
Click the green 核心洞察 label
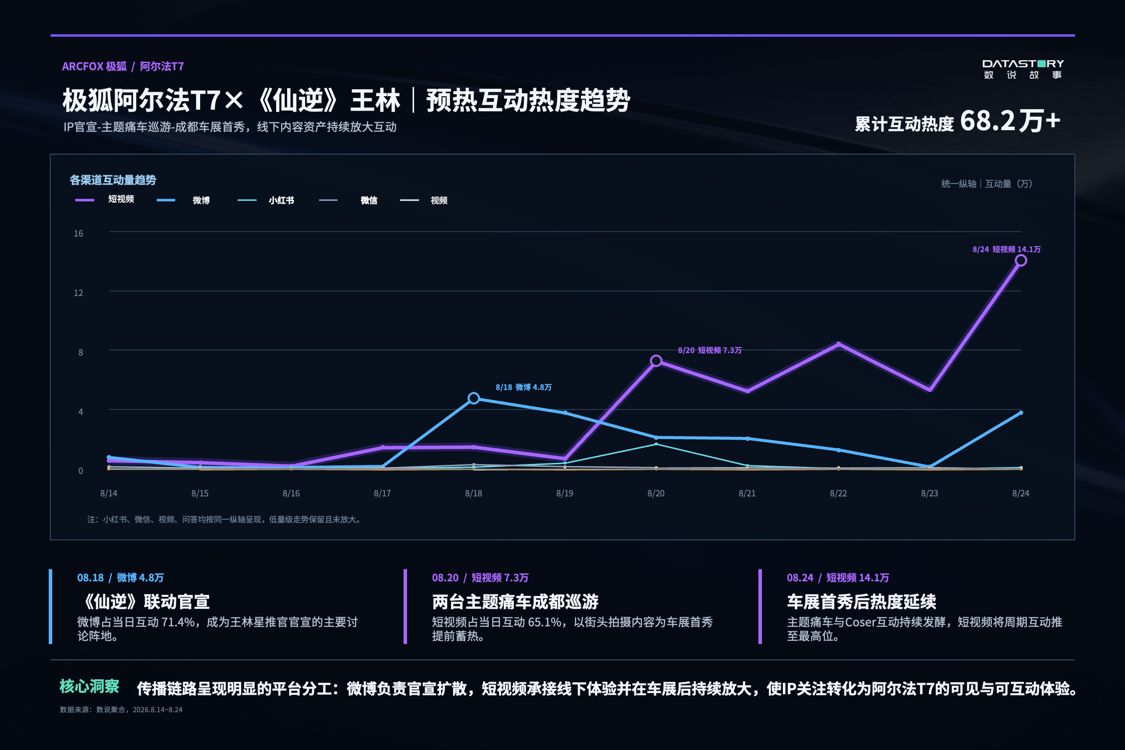[89, 687]
